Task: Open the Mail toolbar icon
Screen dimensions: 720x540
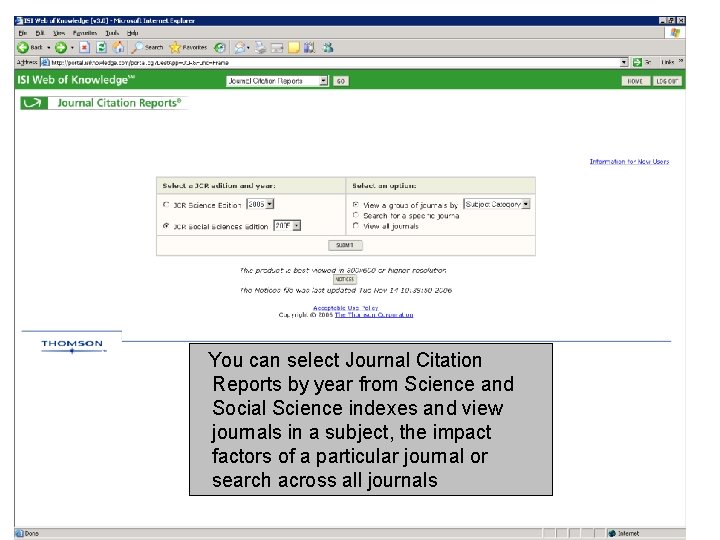Action: (x=239, y=47)
